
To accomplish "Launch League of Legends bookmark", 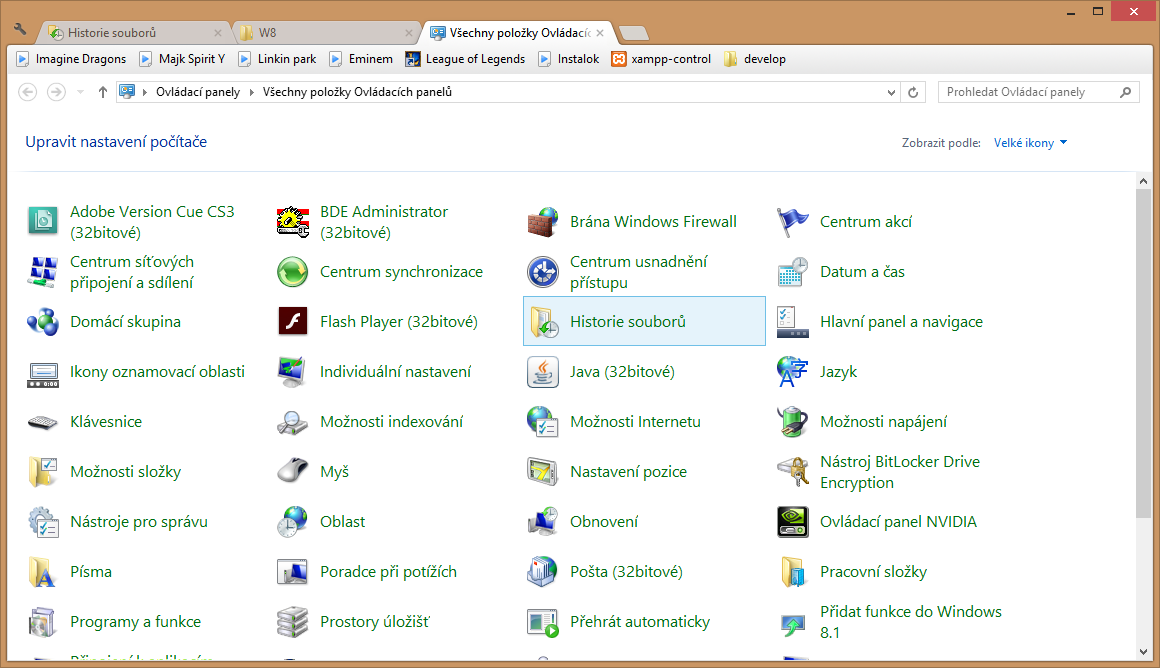I will coord(465,59).
